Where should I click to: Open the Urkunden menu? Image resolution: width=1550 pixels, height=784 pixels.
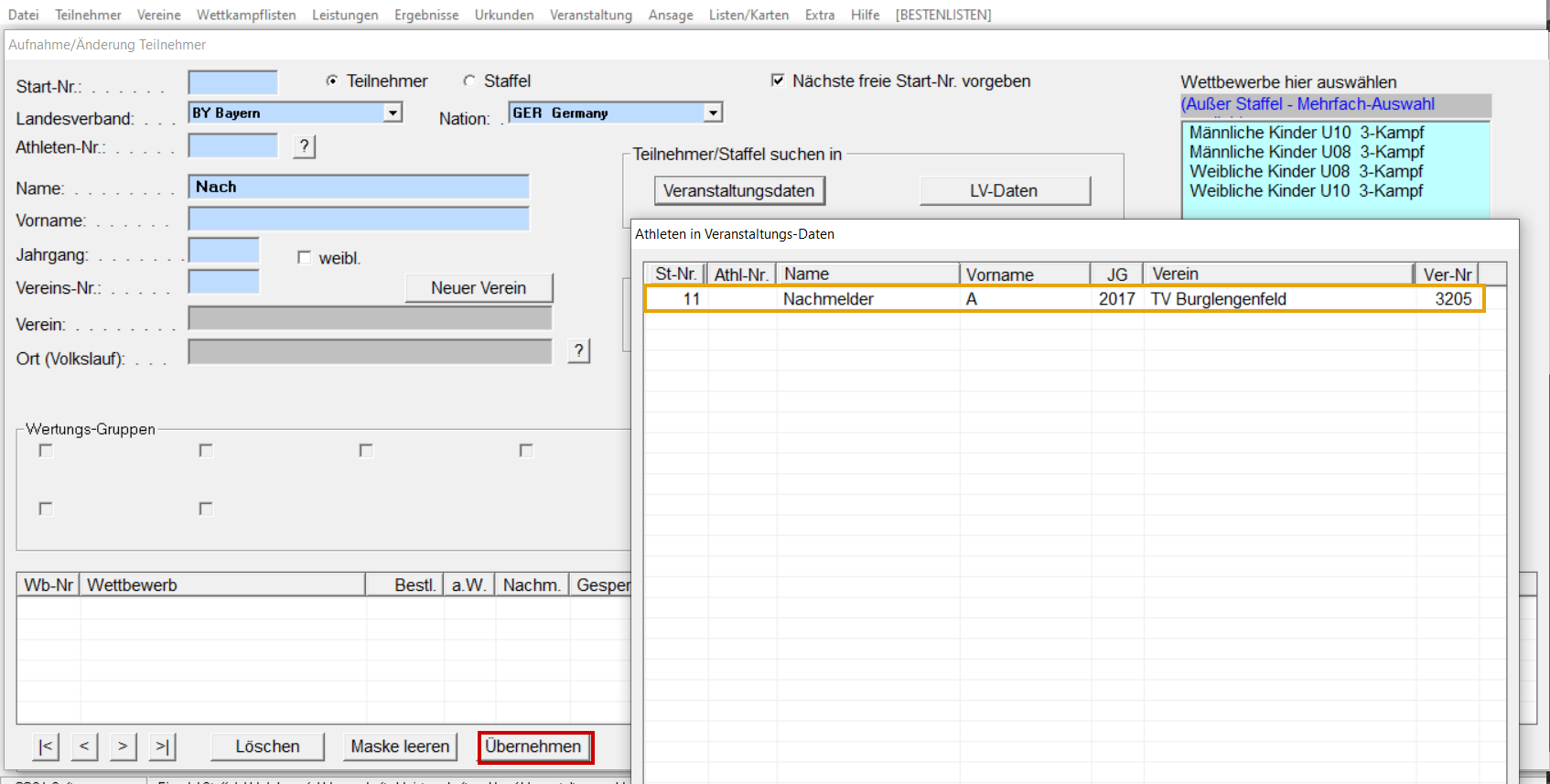(x=503, y=15)
